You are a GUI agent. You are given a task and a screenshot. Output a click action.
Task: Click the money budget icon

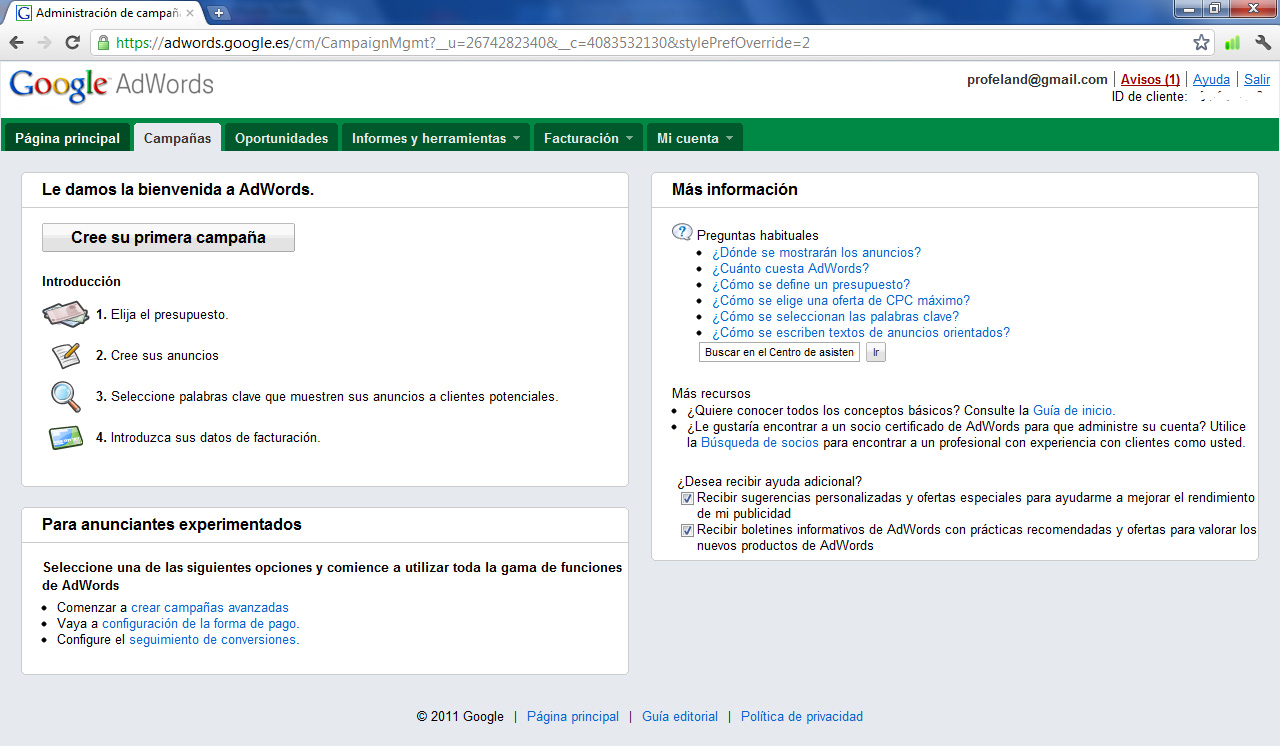point(66,314)
